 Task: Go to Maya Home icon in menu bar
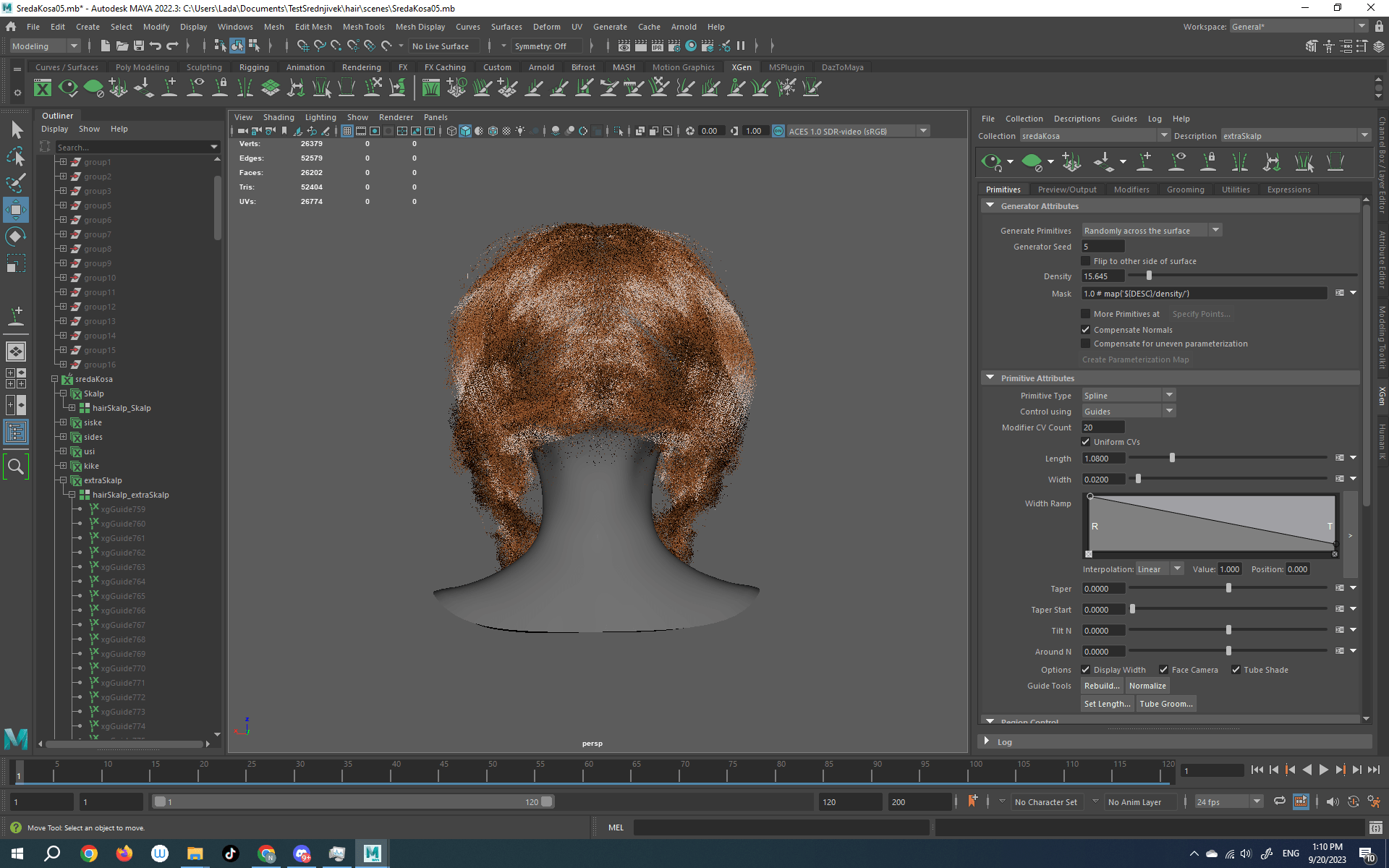pyautogui.click(x=11, y=27)
